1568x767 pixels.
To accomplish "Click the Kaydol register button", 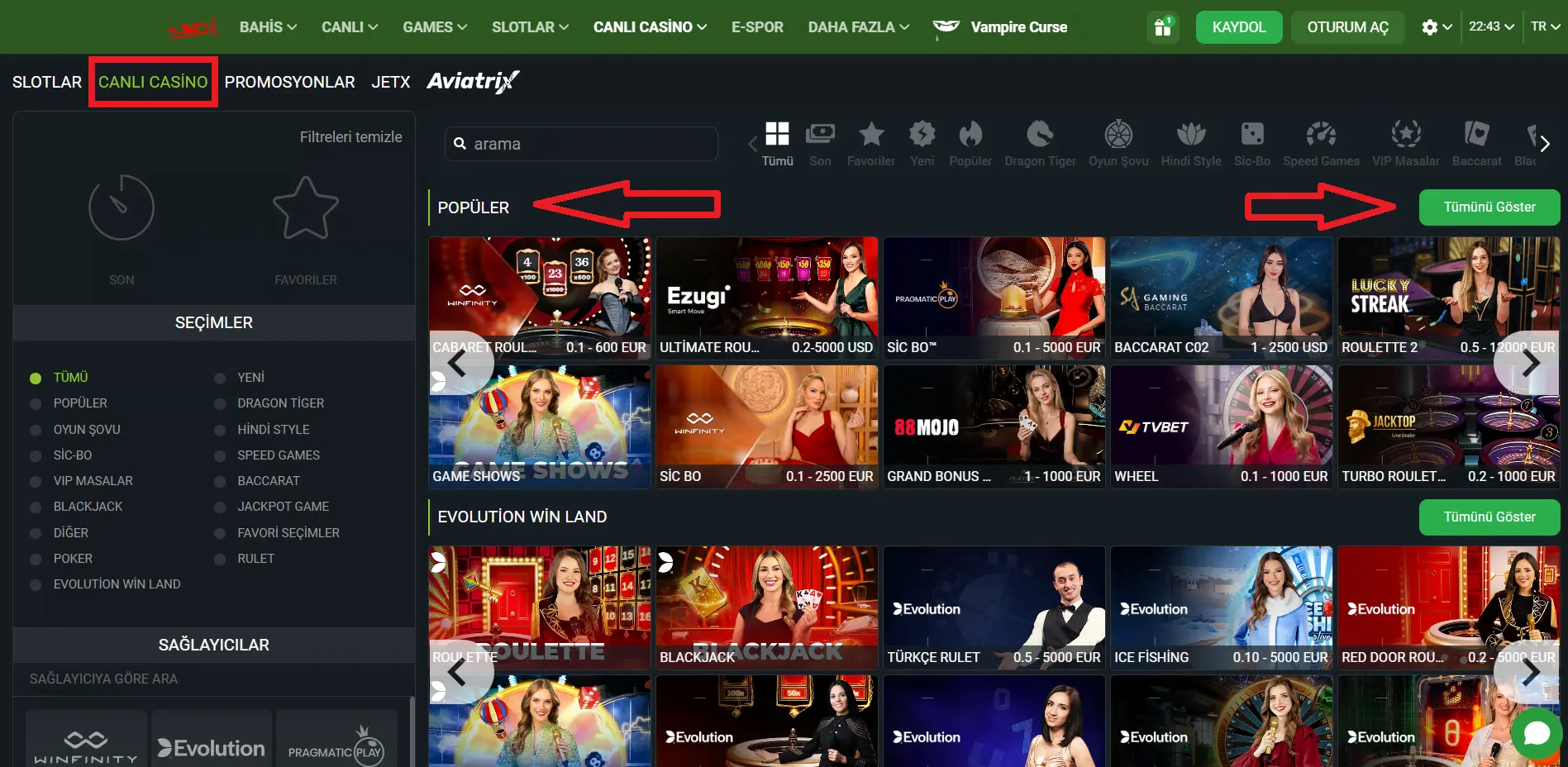I will [1238, 27].
